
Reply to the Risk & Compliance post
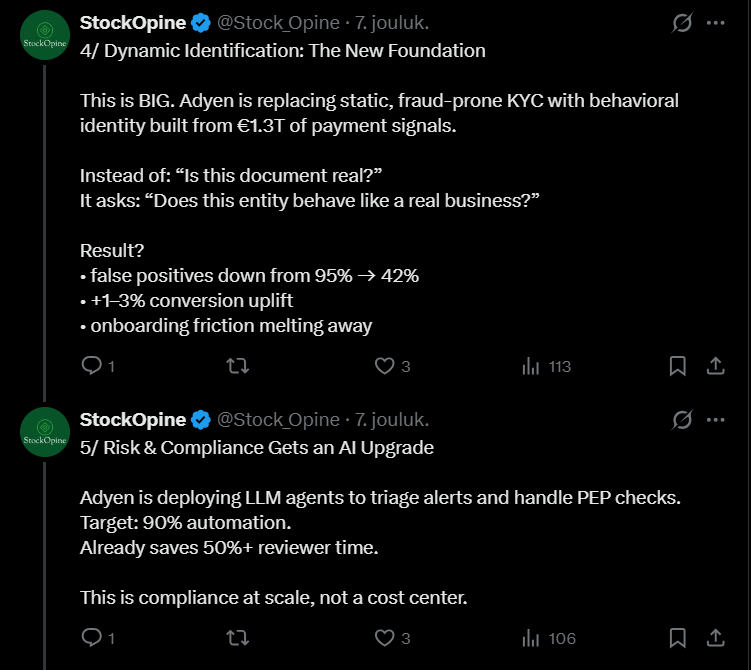[91, 637]
